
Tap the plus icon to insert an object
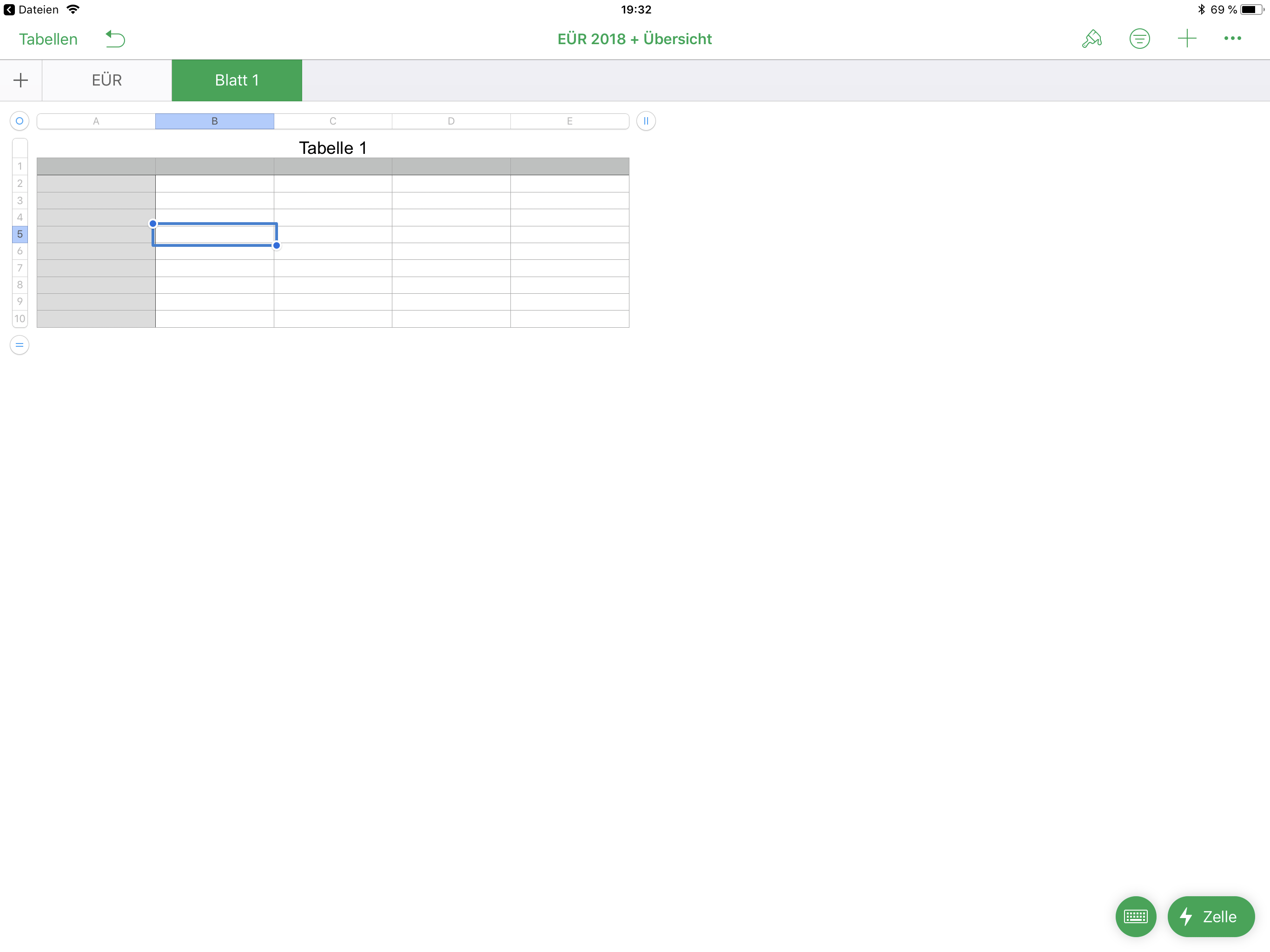coord(1186,39)
